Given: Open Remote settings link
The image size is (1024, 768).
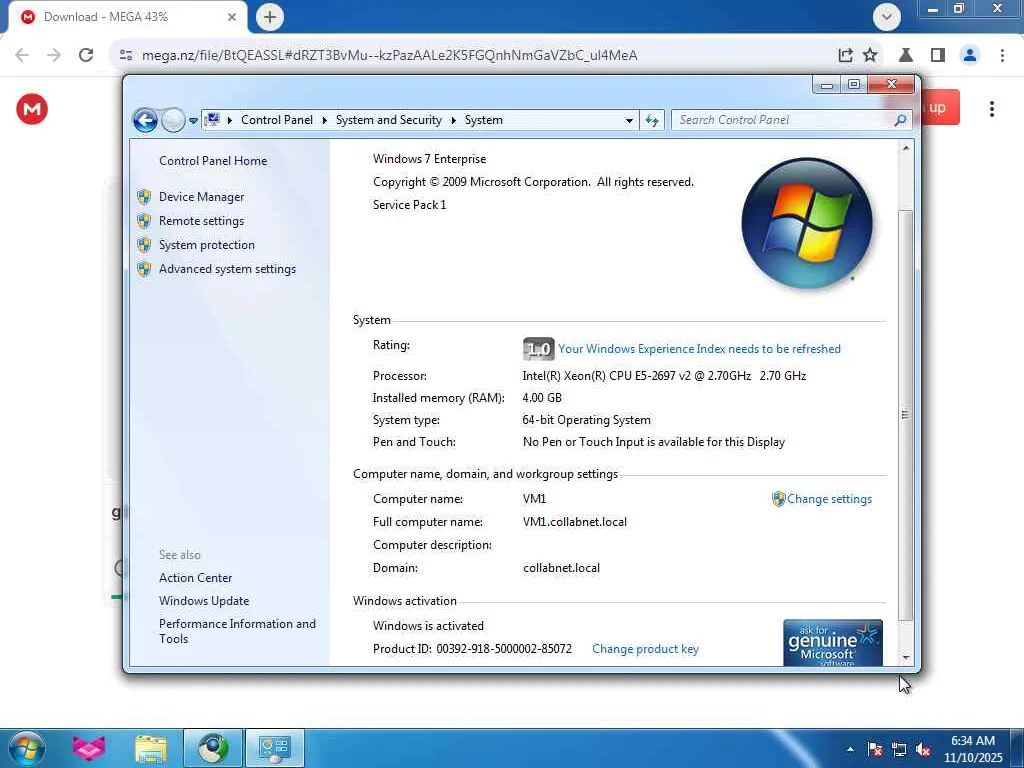Looking at the screenshot, I should pyautogui.click(x=201, y=221).
